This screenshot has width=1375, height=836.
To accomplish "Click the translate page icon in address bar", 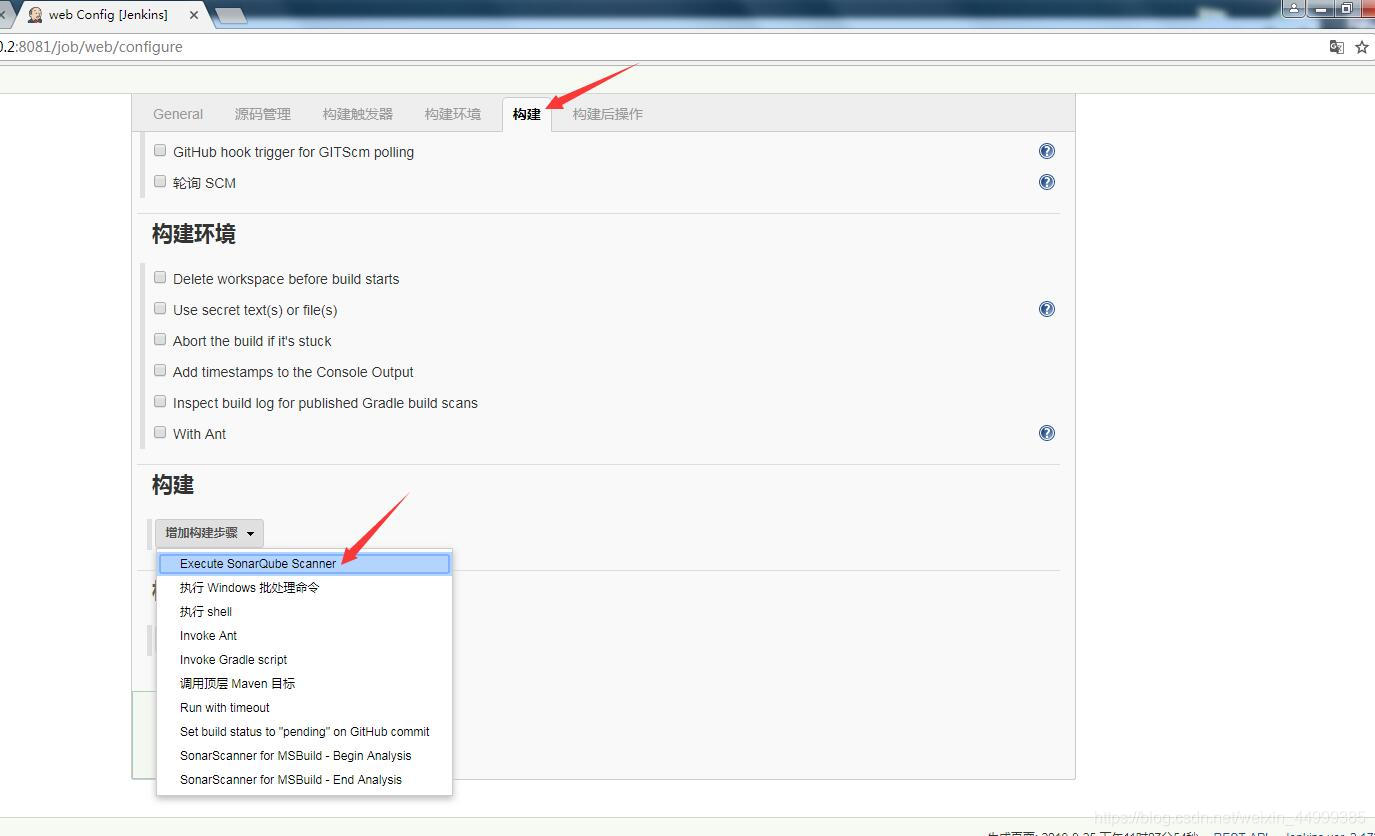I will [1336, 47].
